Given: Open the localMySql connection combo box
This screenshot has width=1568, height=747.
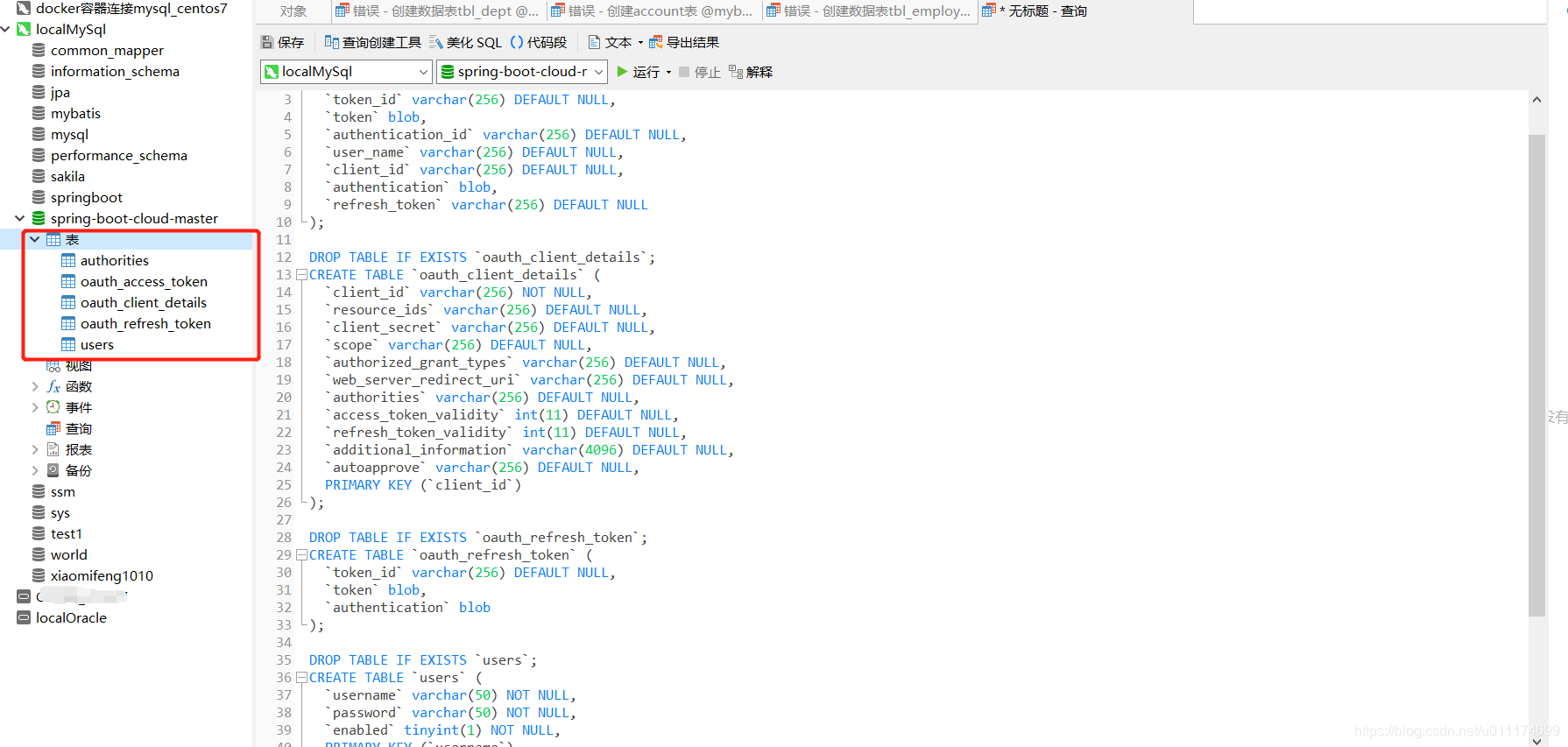Looking at the screenshot, I should point(346,72).
